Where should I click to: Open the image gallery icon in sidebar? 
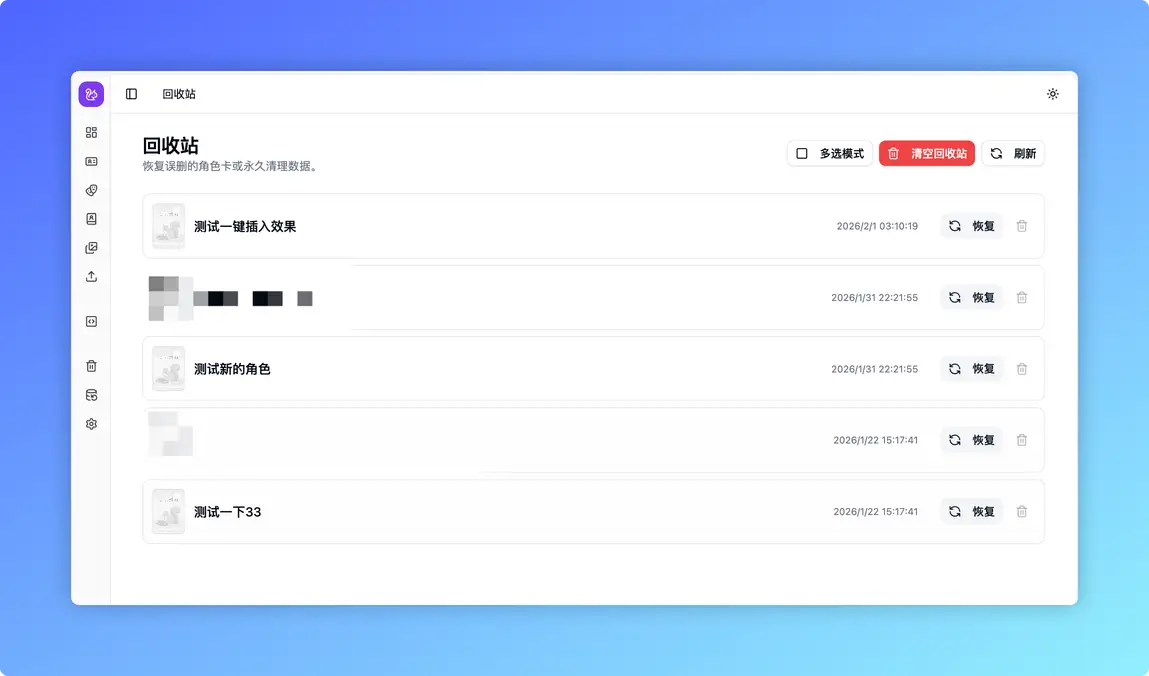tap(91, 248)
